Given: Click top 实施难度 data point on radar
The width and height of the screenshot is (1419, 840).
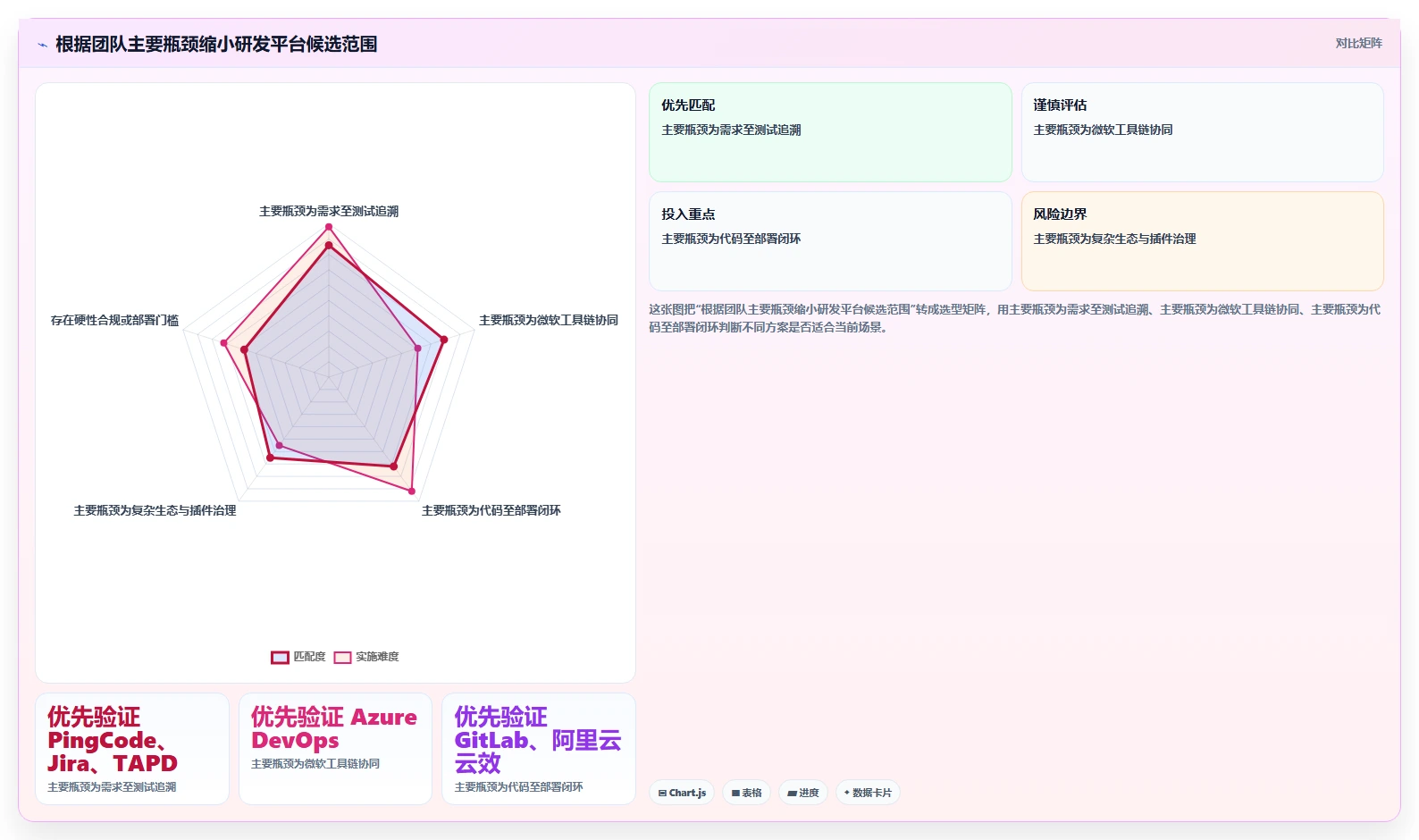Looking at the screenshot, I should tap(329, 227).
